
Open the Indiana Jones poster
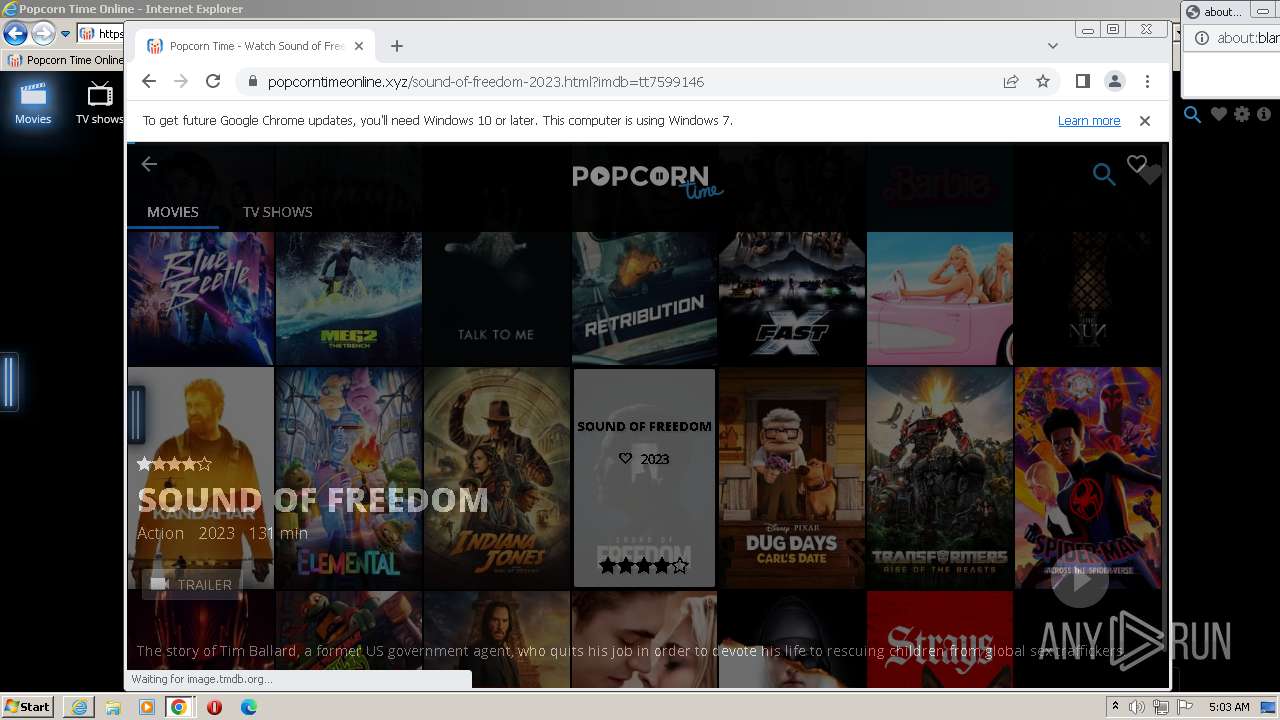pyautogui.click(x=496, y=478)
